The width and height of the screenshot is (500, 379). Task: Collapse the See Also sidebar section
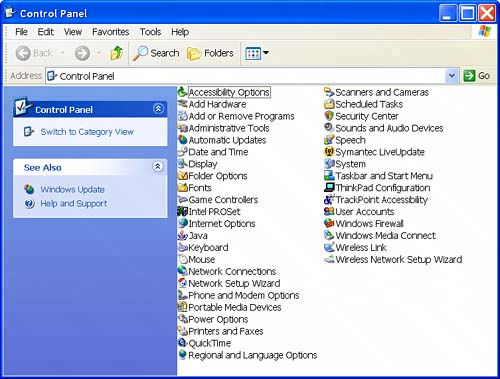[158, 166]
